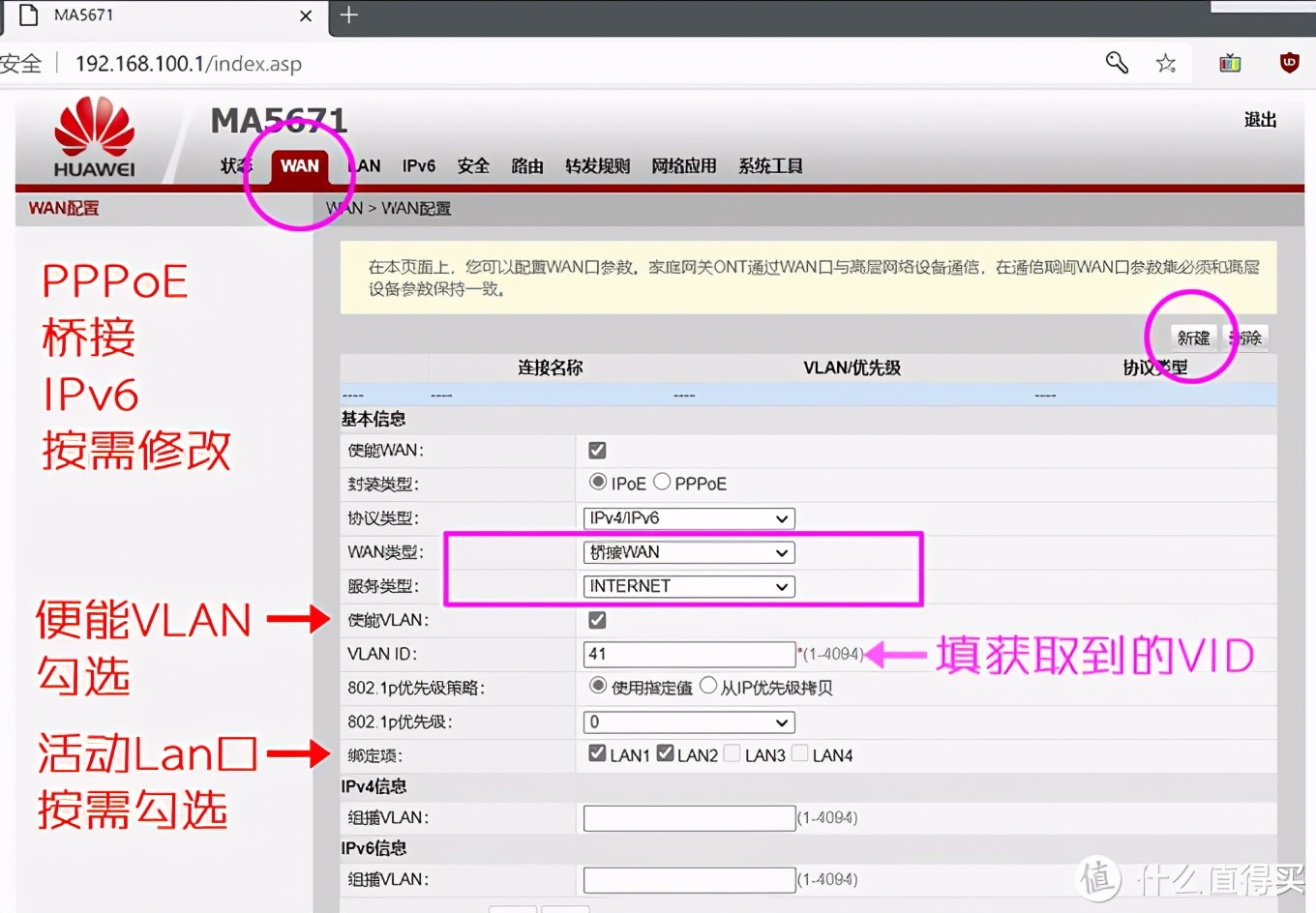This screenshot has height=913, width=1316.
Task: Bookmark this page with the star icon
Action: [x=1166, y=63]
